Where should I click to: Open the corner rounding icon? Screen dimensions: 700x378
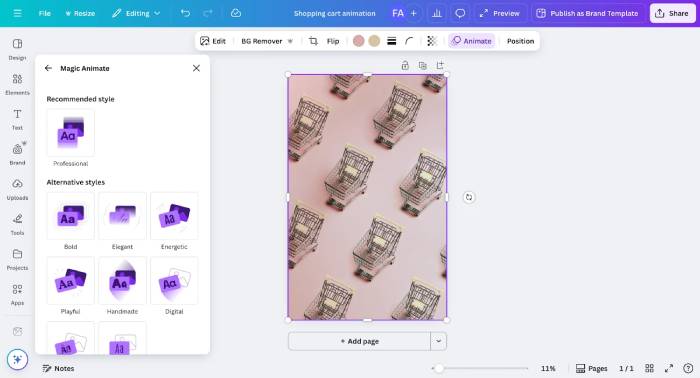(x=408, y=41)
